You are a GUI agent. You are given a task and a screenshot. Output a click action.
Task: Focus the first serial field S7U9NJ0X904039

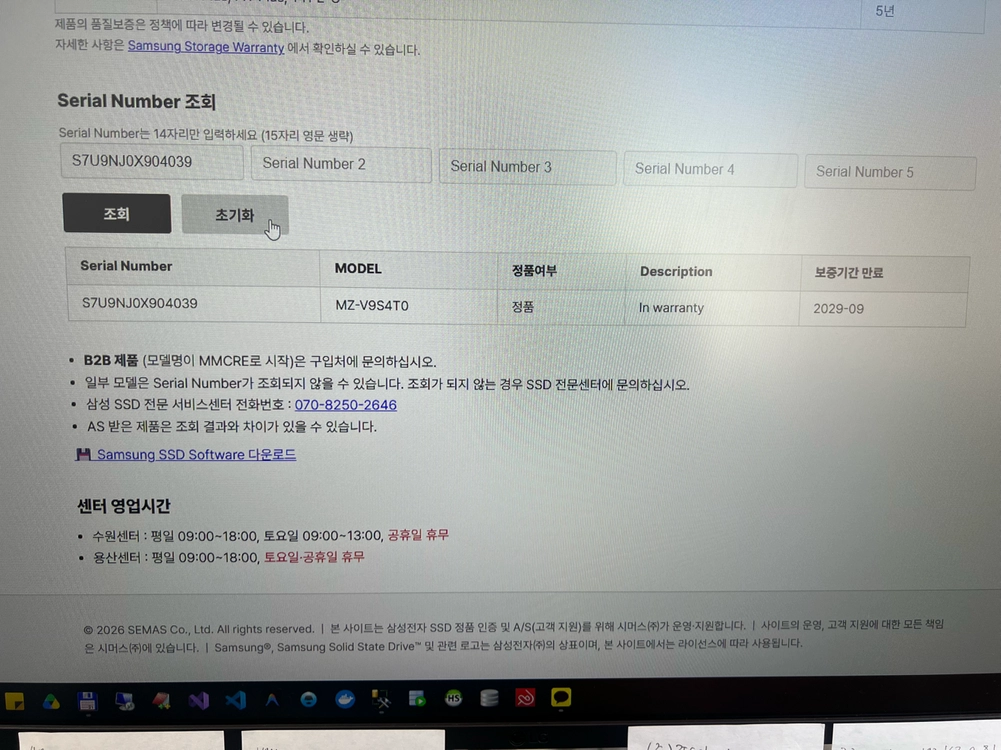[152, 161]
